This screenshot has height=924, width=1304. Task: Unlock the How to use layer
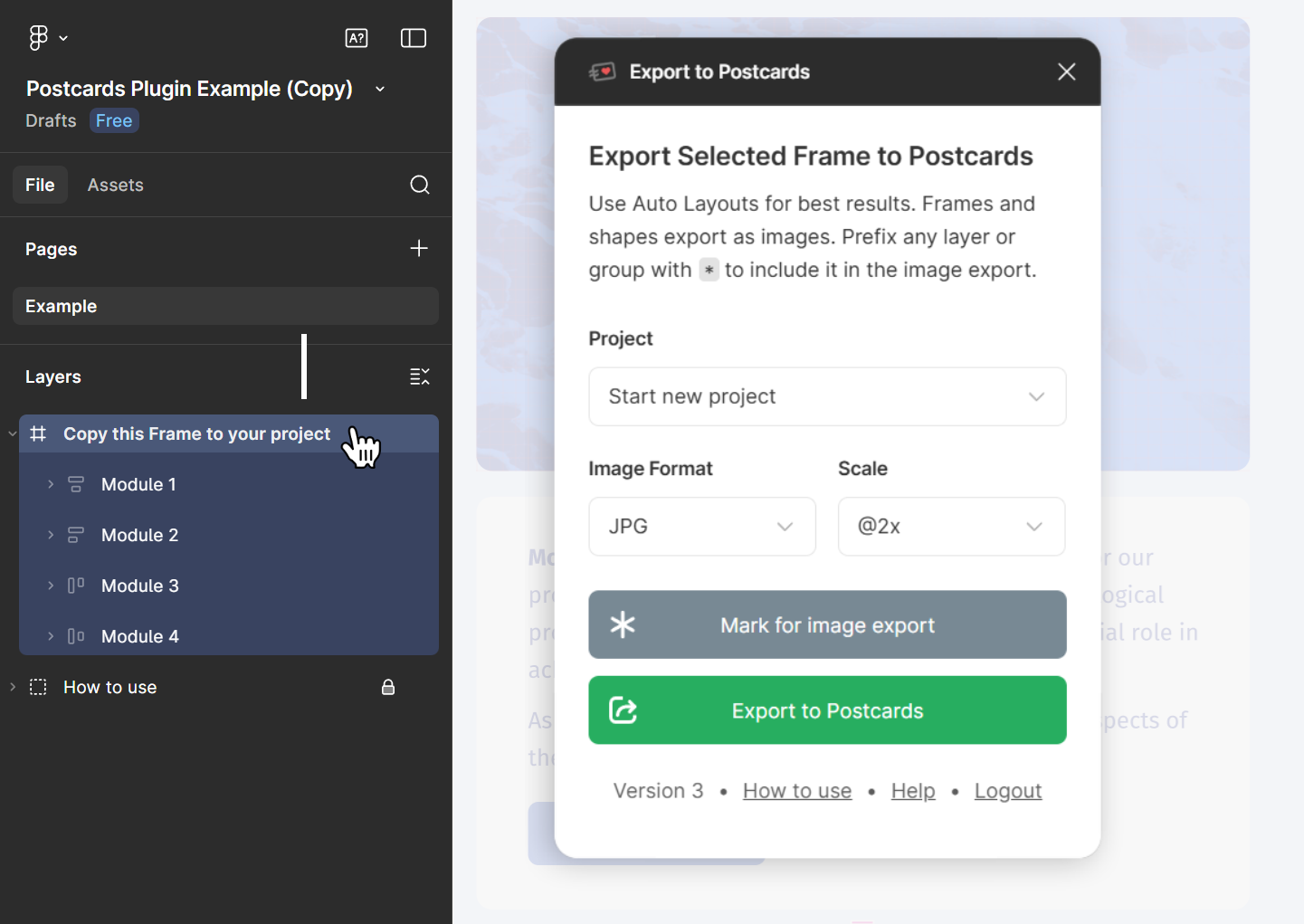[388, 687]
